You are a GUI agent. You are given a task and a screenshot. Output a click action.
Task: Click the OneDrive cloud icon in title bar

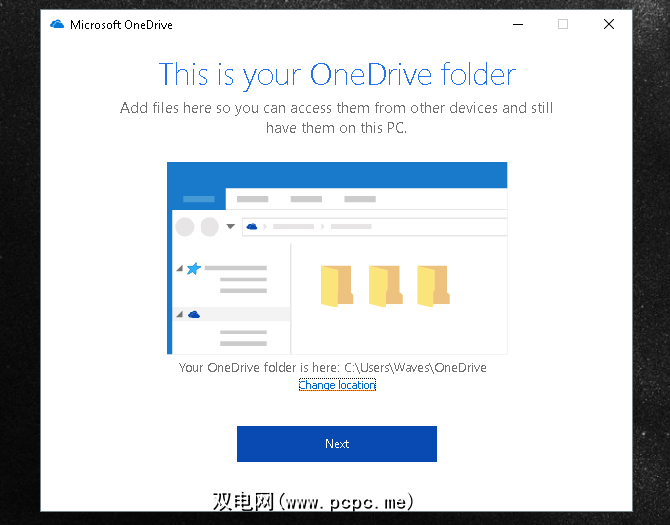point(57,24)
